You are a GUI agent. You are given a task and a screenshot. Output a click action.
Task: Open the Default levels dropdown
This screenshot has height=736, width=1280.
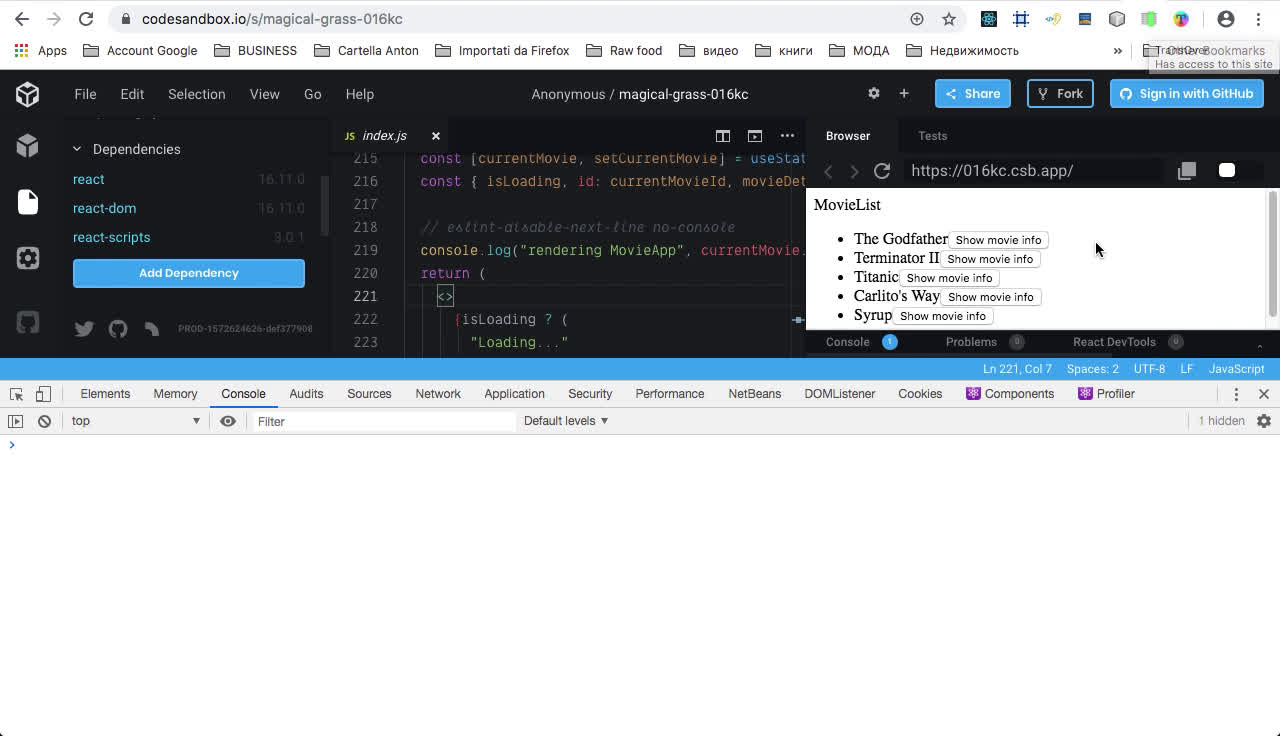pos(566,421)
